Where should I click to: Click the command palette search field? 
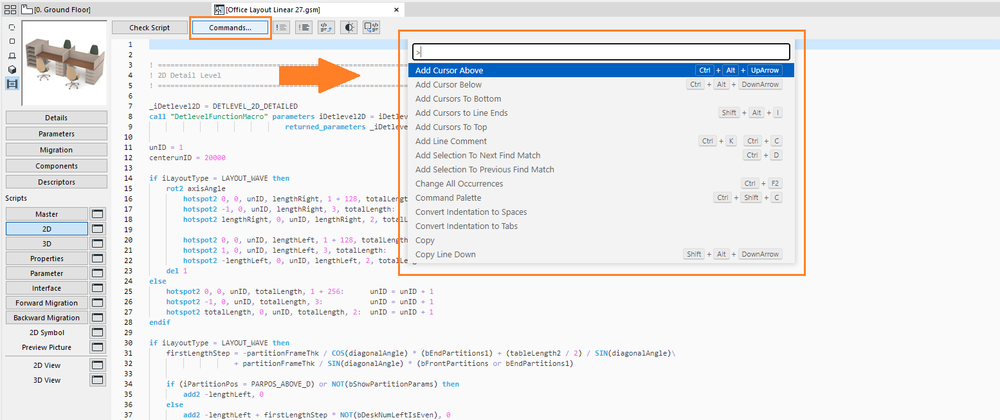(601, 52)
